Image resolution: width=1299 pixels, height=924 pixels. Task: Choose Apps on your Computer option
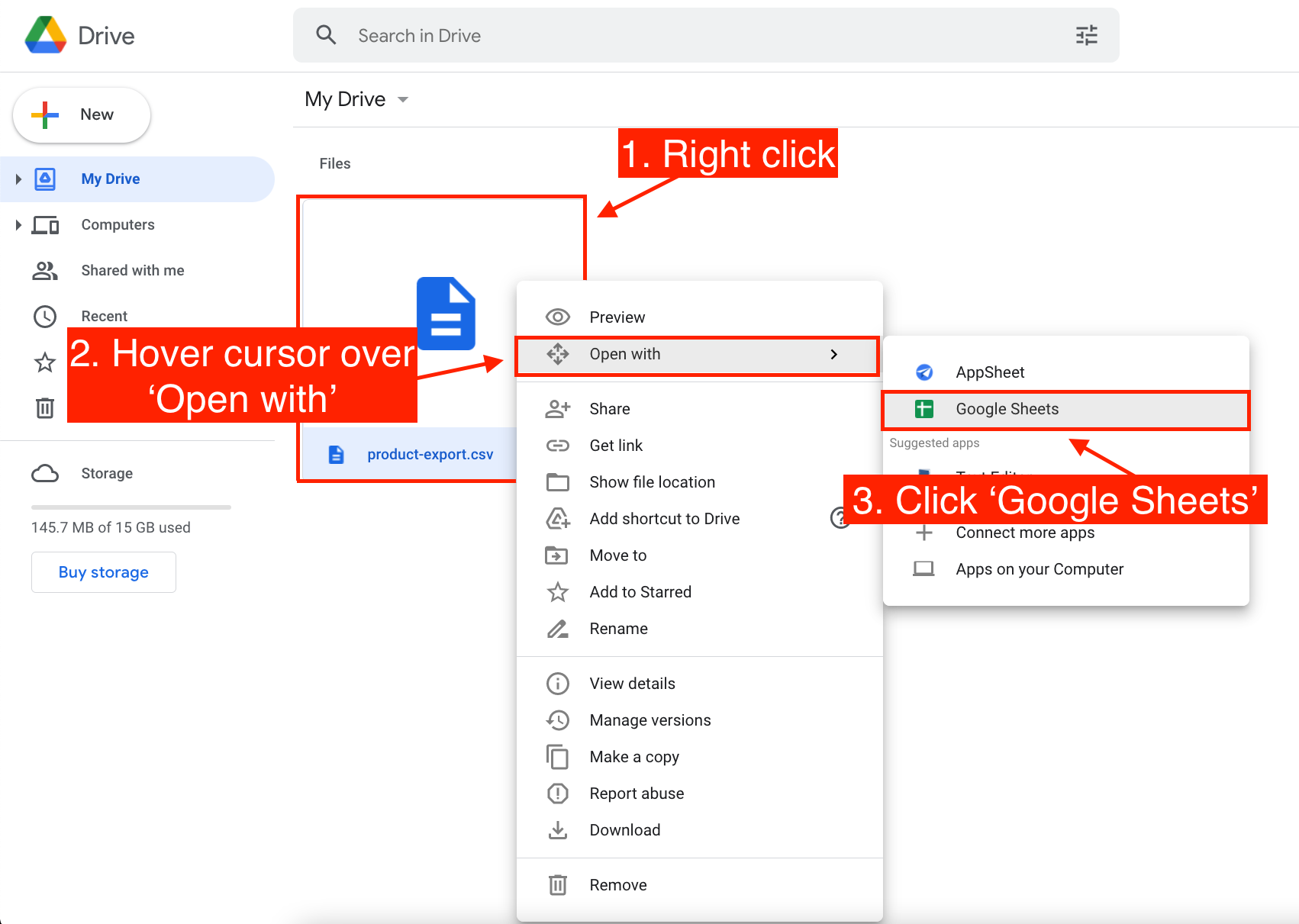pos(1066,569)
